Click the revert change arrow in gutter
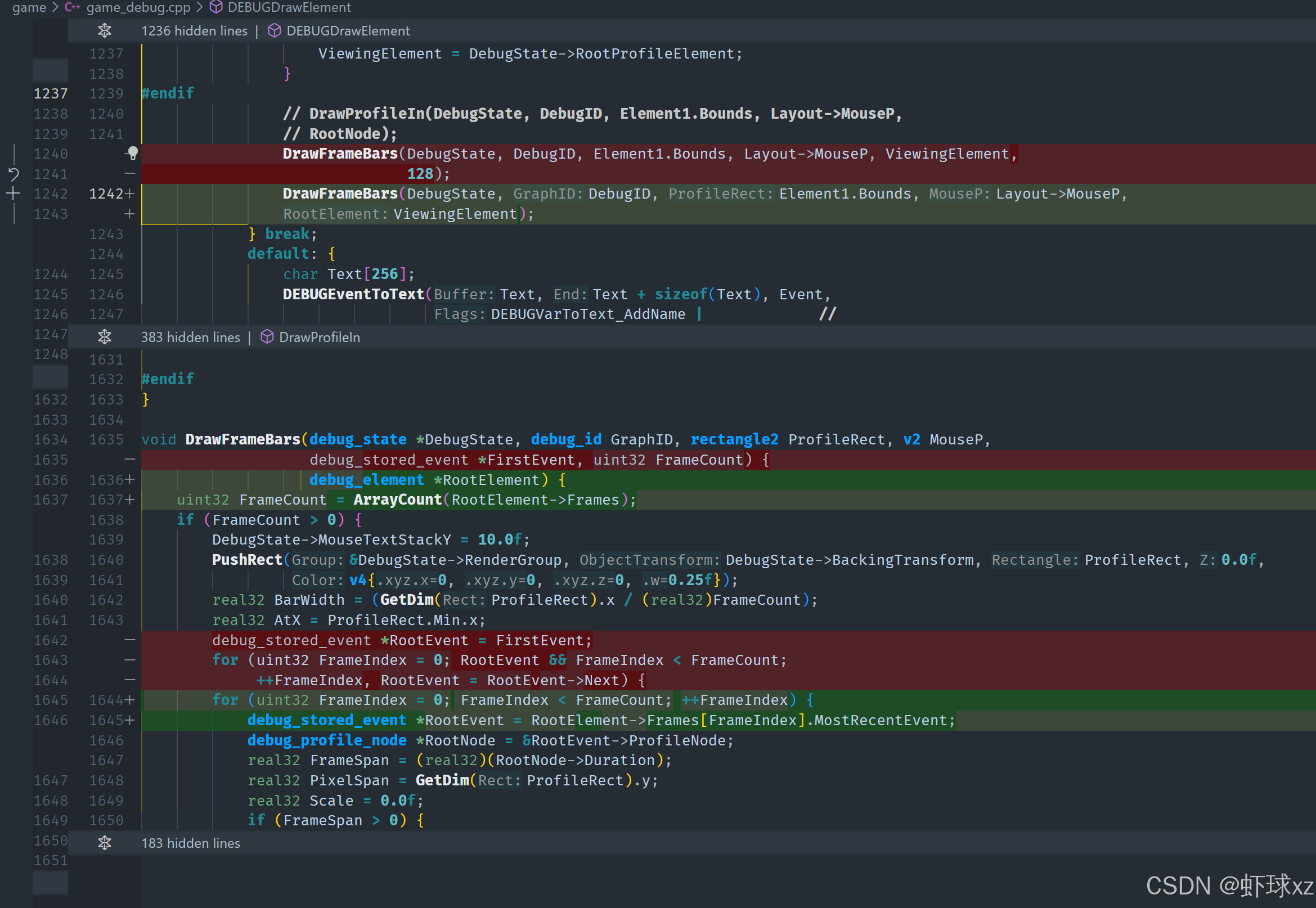Screen dimensions: 1316x908 pos(14,173)
